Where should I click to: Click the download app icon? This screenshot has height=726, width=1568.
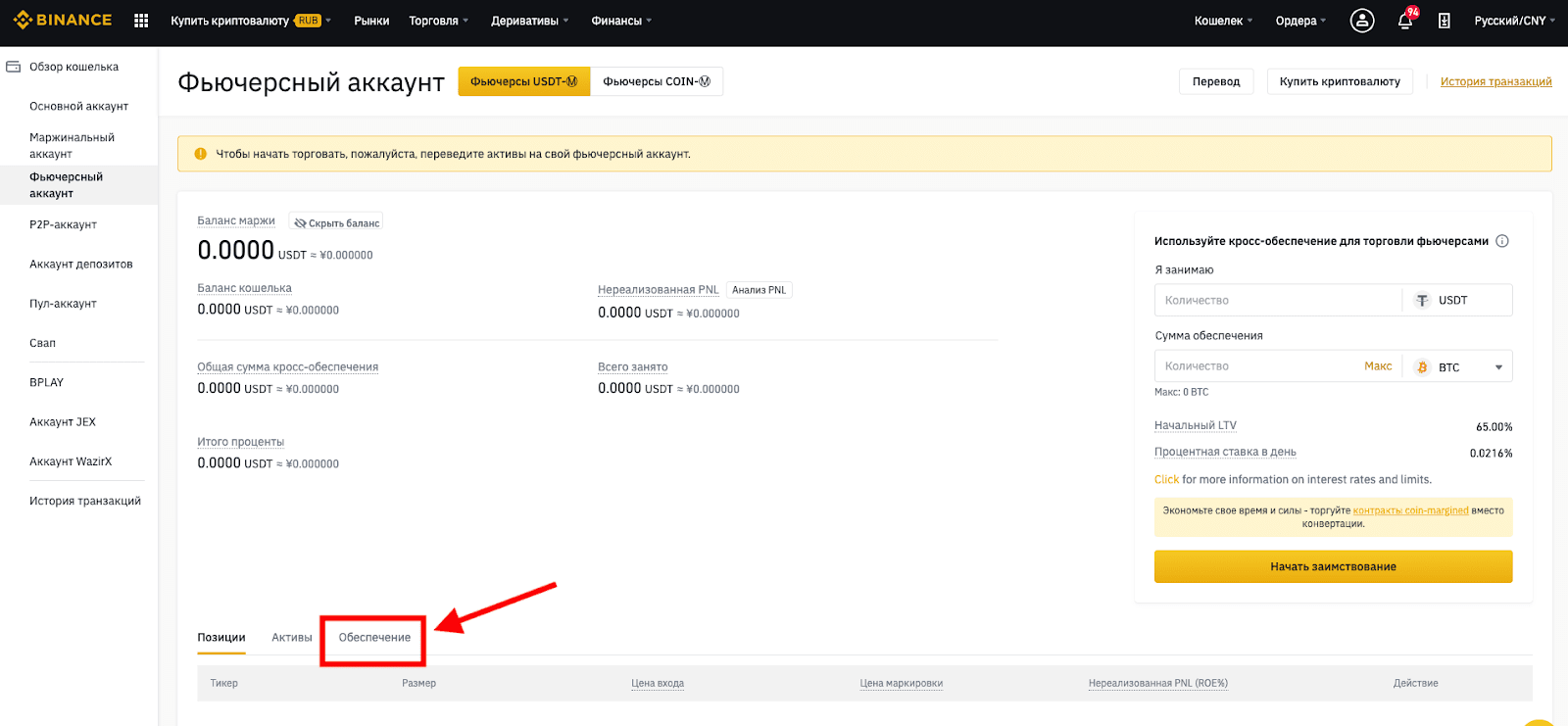[x=1444, y=21]
